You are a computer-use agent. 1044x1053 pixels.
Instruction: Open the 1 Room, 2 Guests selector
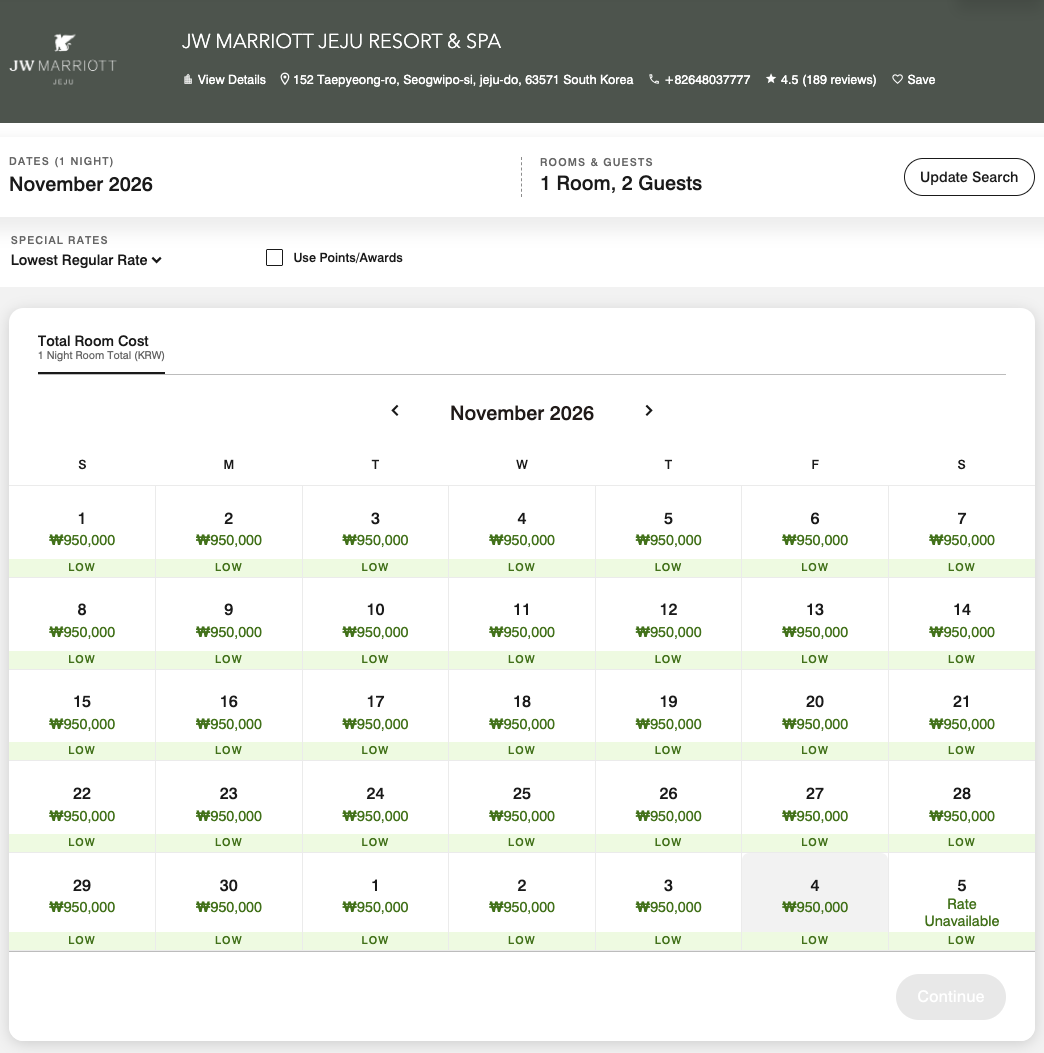point(621,183)
